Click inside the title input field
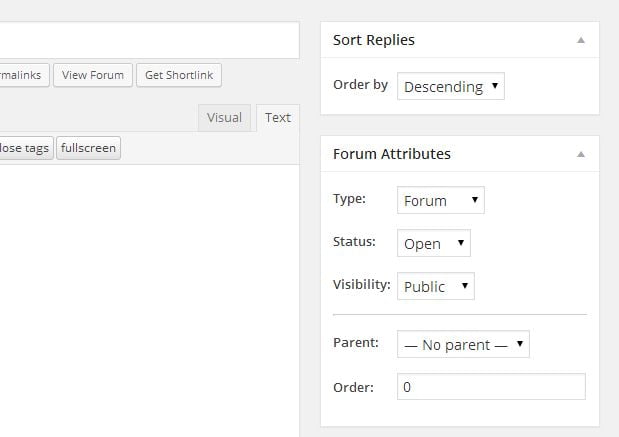 pyautogui.click(x=149, y=40)
